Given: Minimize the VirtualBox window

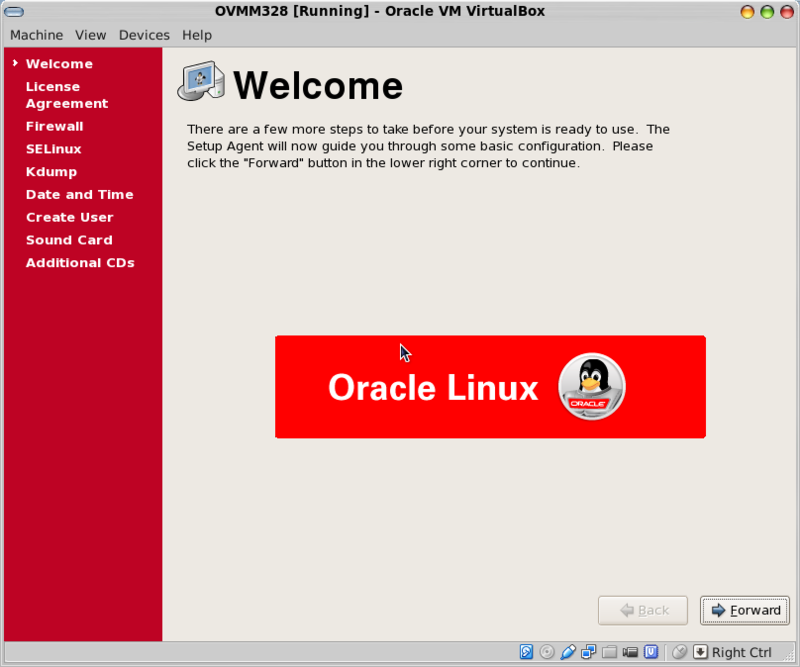Looking at the screenshot, I should [x=747, y=12].
